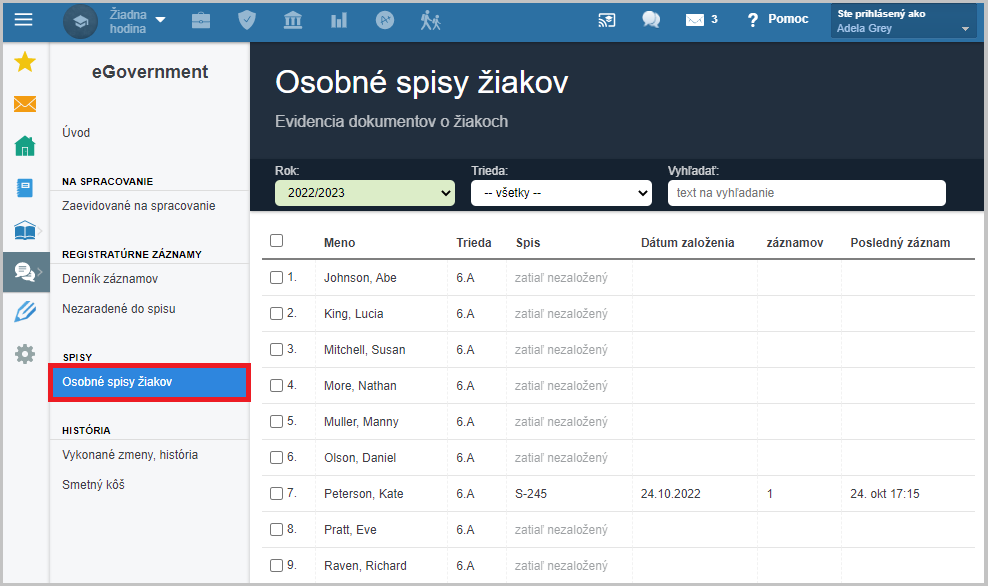
Task: Open the briefcase icon in top bar
Action: click(201, 21)
